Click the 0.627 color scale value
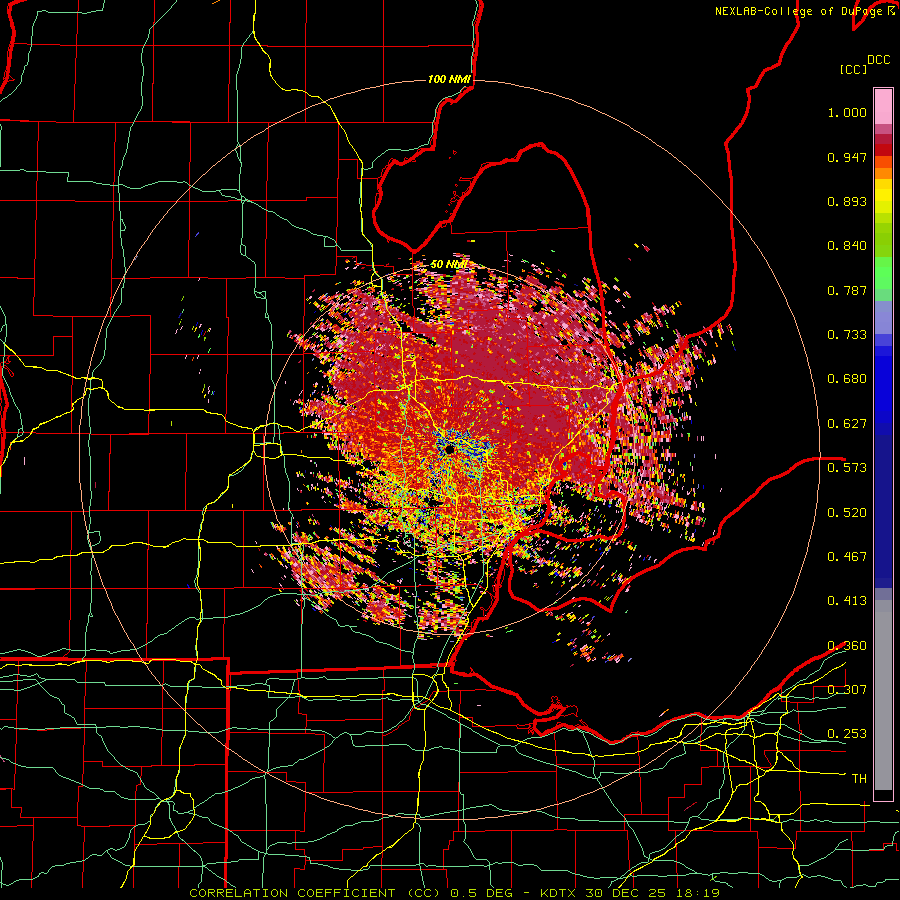900x900 pixels. tap(847, 424)
